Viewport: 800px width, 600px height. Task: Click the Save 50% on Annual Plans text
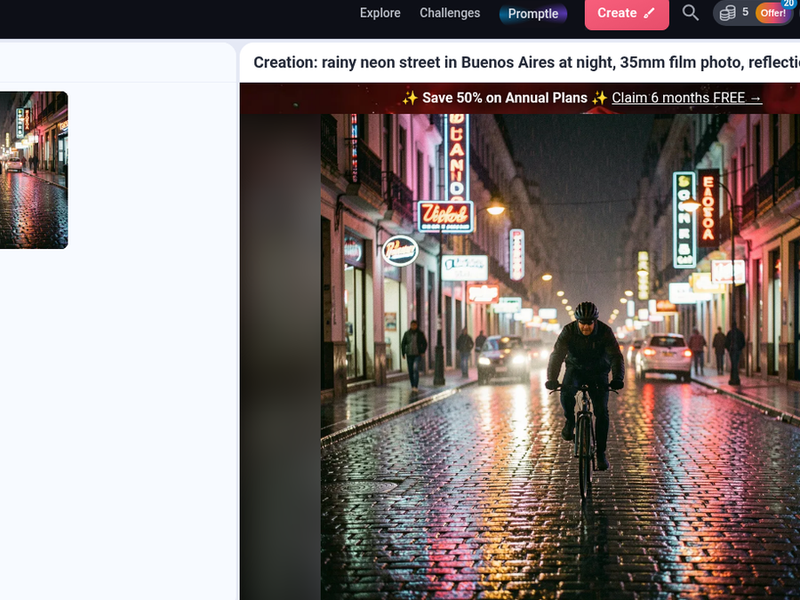pos(505,97)
